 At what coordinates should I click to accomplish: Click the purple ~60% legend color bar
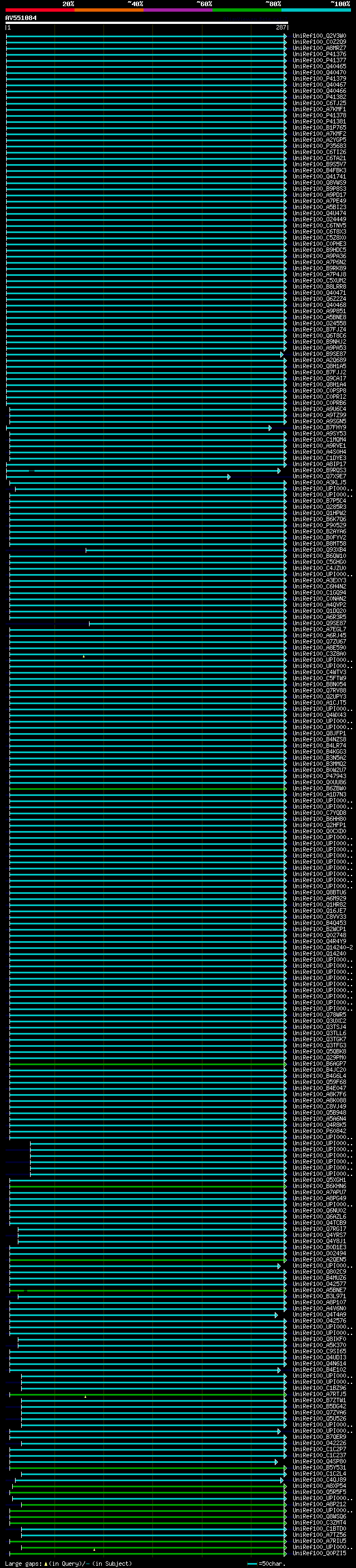179,10
